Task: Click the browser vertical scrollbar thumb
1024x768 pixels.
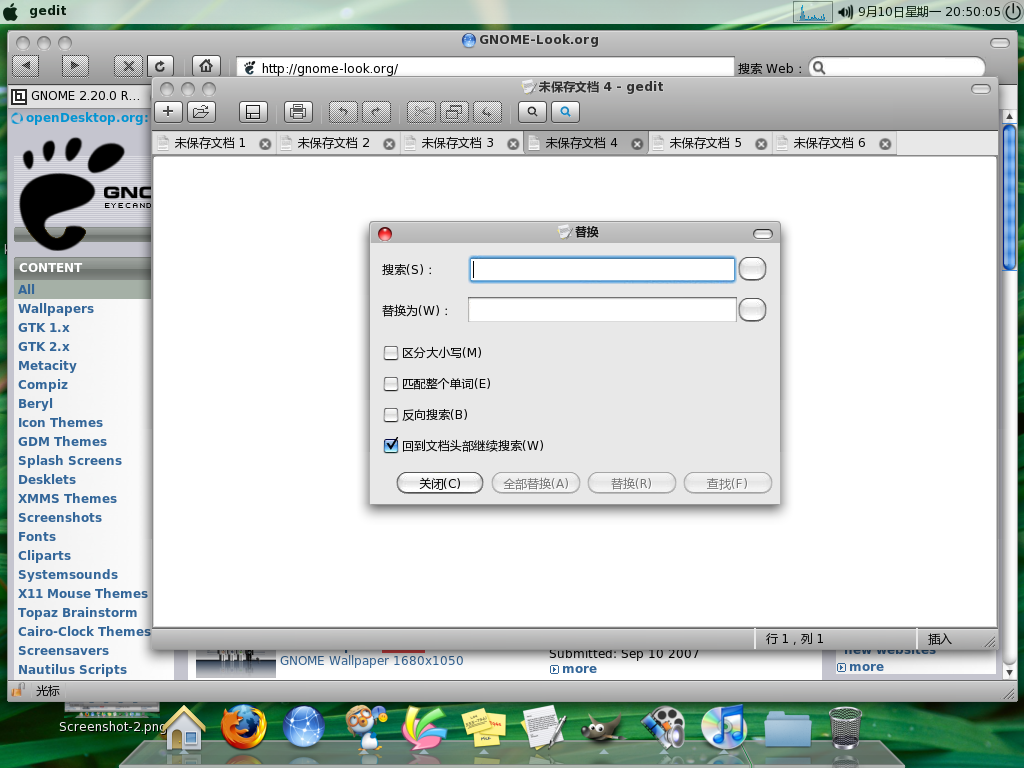Action: 1009,196
